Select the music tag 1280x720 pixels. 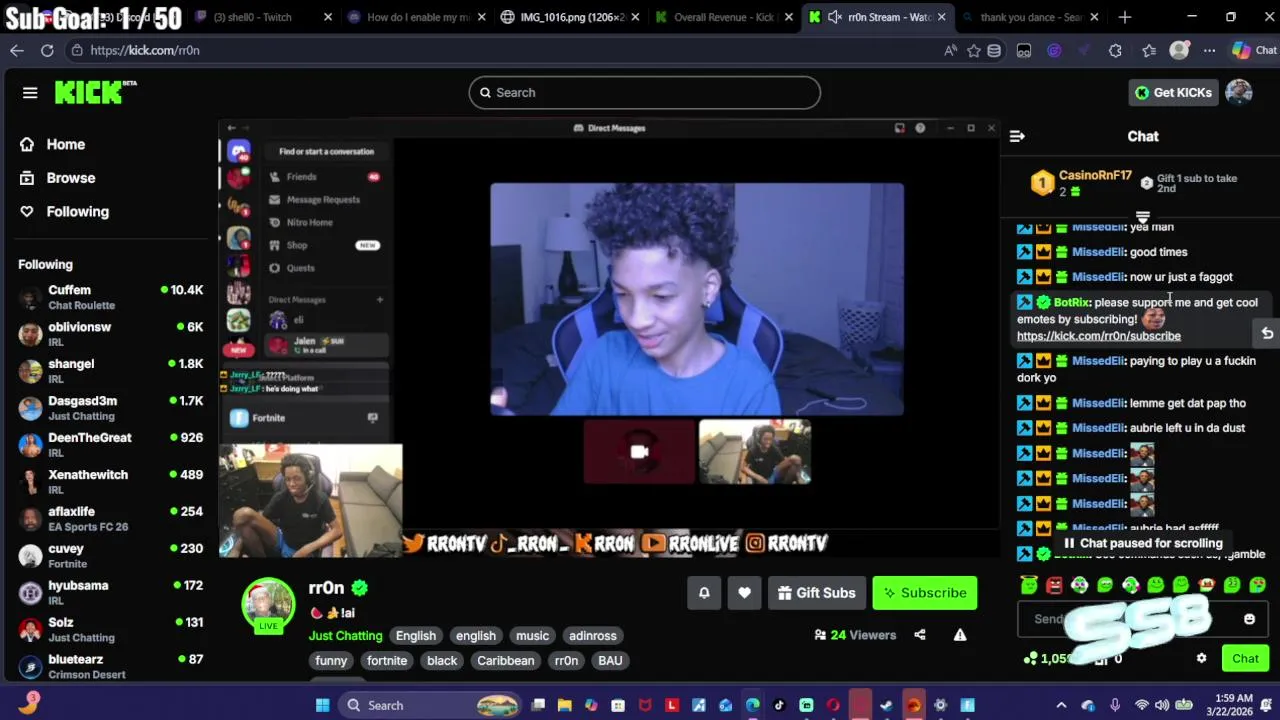click(532, 636)
